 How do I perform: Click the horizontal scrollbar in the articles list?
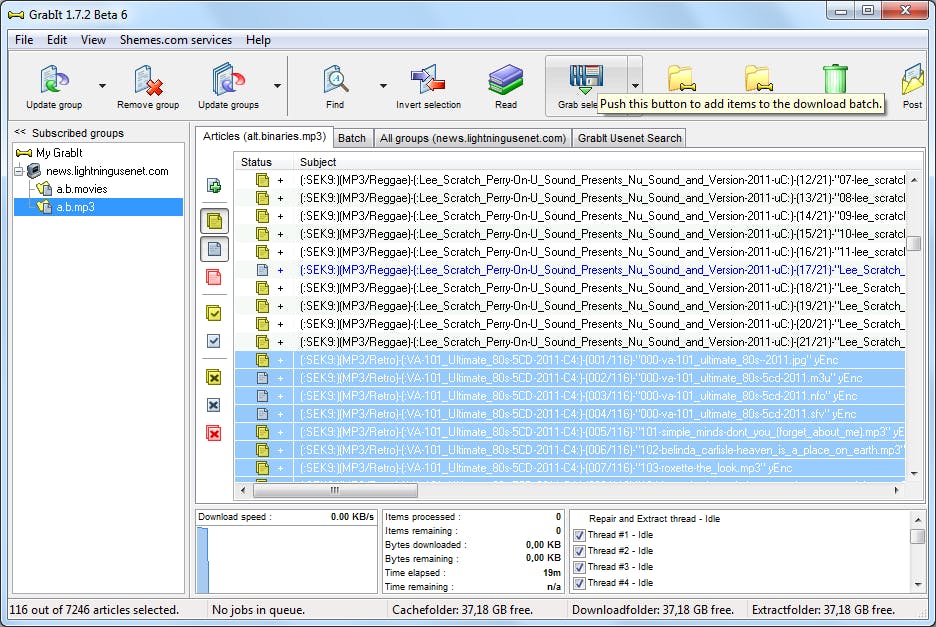pos(334,491)
